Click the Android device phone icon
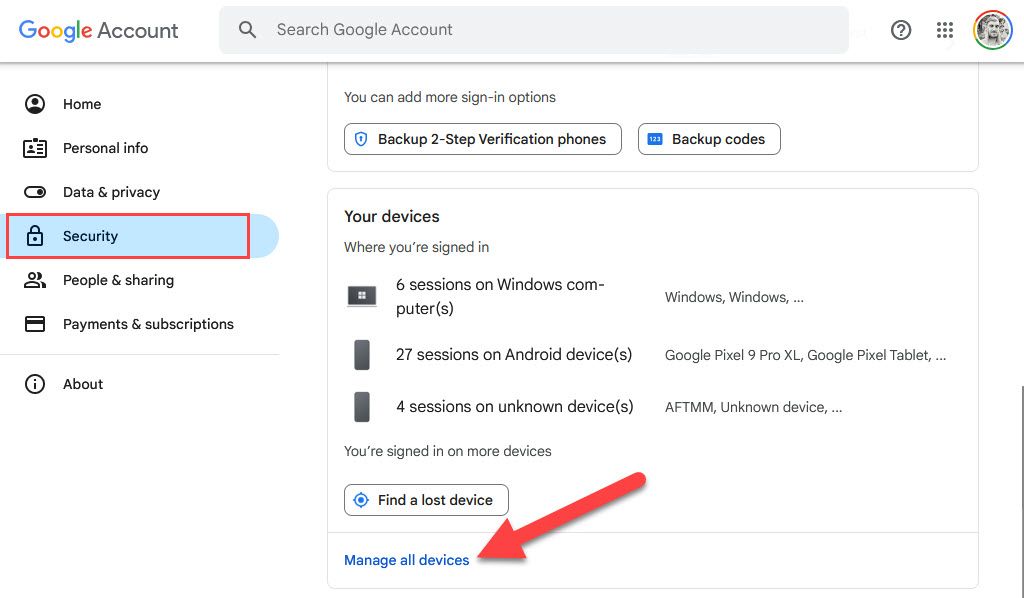 [x=362, y=355]
